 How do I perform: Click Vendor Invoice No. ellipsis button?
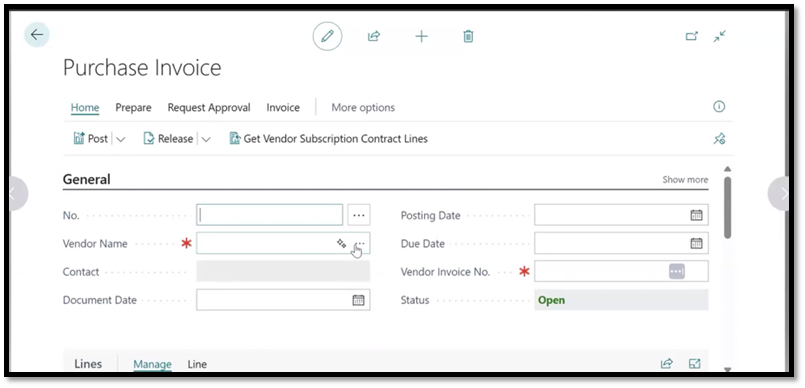click(x=677, y=271)
